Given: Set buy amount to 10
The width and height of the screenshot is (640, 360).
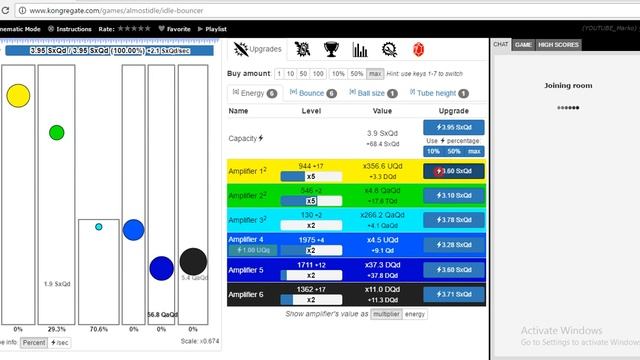Looking at the screenshot, I should coord(290,74).
